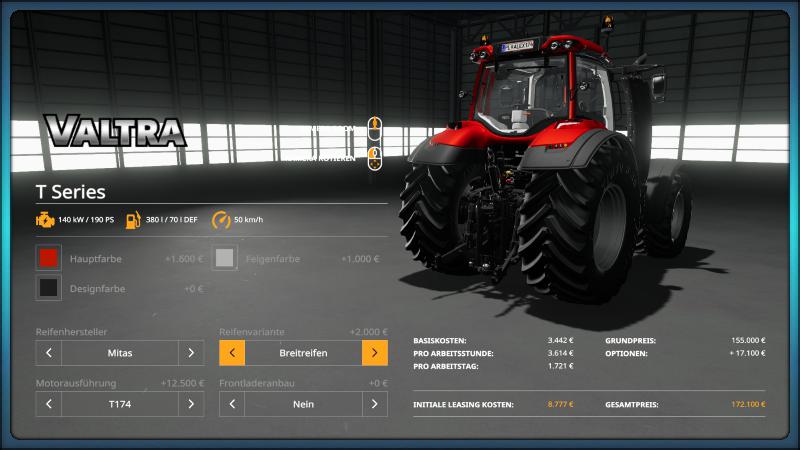The image size is (800, 450).
Task: Open the black Designfarbe color swatch
Action: 48,288
